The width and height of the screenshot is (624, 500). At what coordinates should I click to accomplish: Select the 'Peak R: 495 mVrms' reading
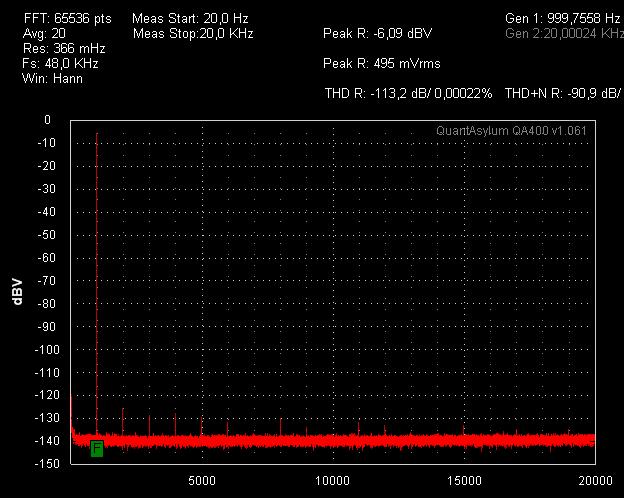(x=382, y=64)
